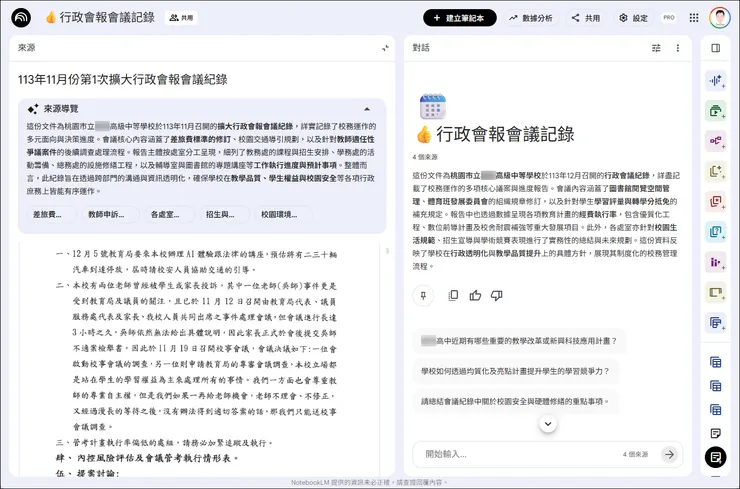The height and width of the screenshot is (489, 740).
Task: Open the first saved table item in sidebar
Action: tap(715, 363)
